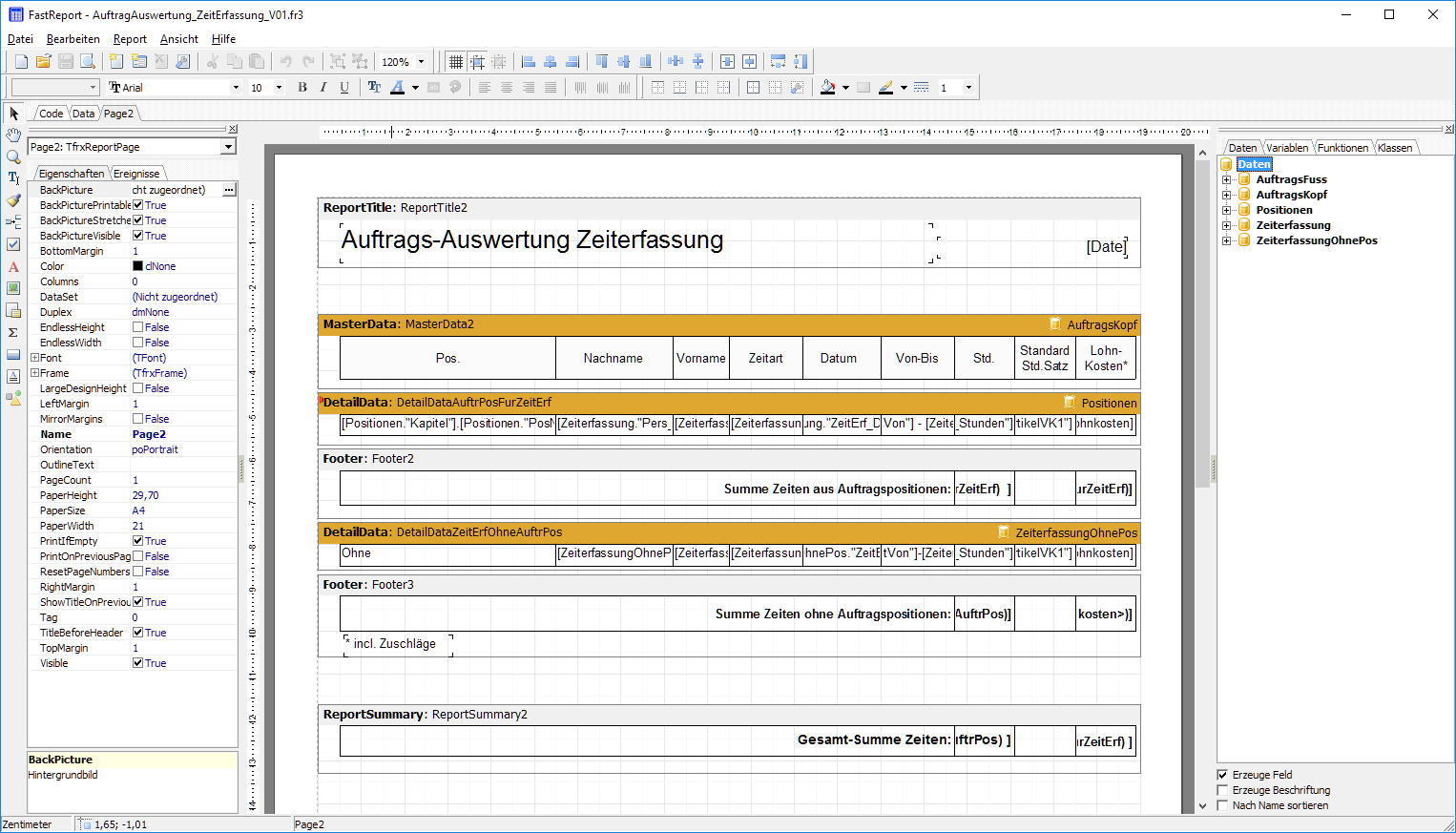
Task: Open the Datei menu
Action: tap(20, 39)
